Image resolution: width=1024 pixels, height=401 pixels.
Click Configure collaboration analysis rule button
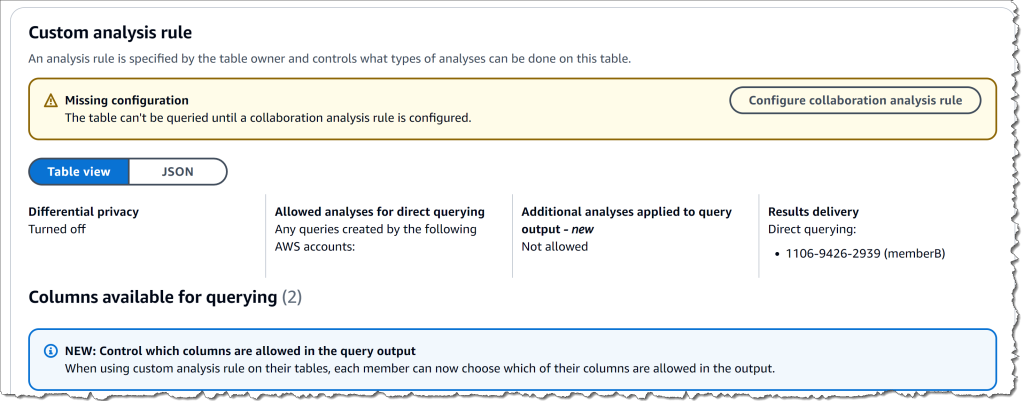[855, 100]
